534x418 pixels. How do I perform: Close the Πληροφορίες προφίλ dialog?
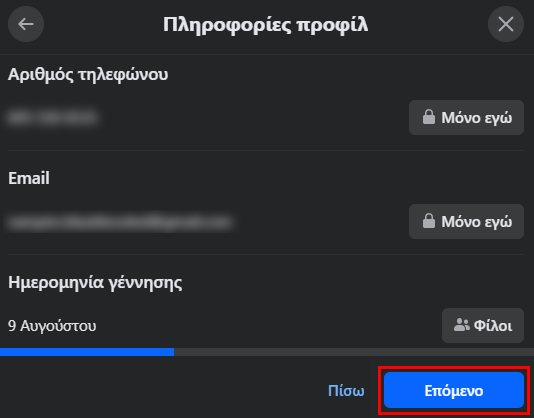click(506, 24)
